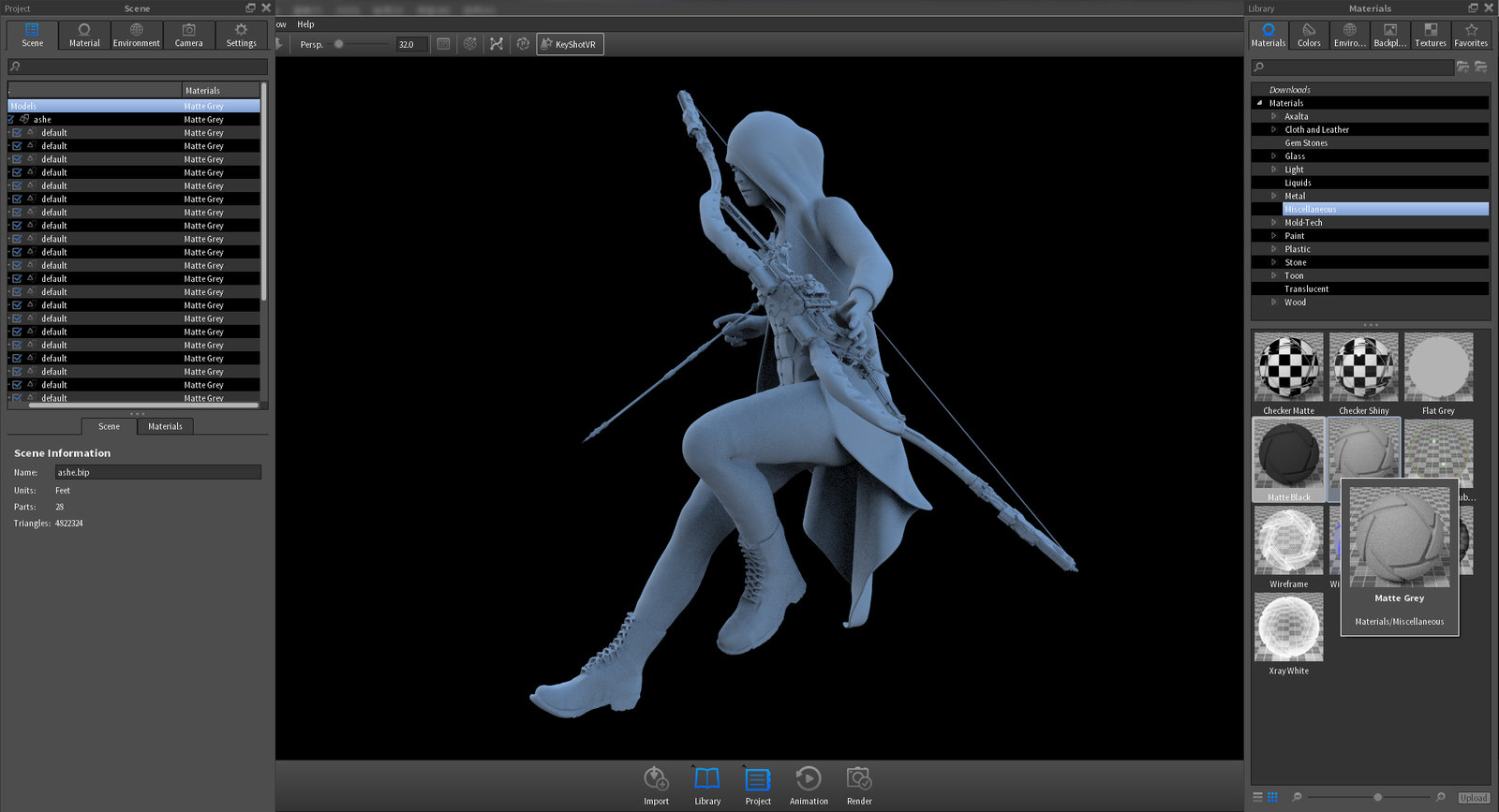
Task: Click the KeyShotVR button
Action: (x=570, y=44)
